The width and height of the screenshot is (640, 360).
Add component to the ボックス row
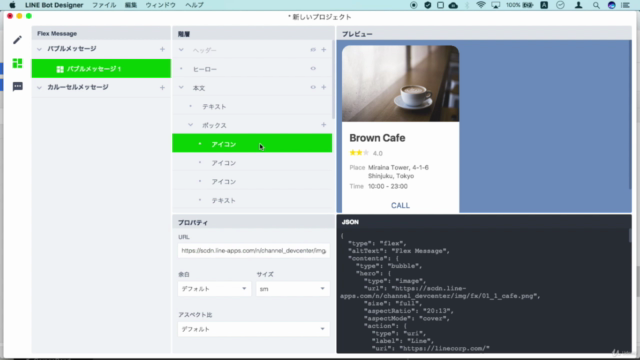click(324, 125)
